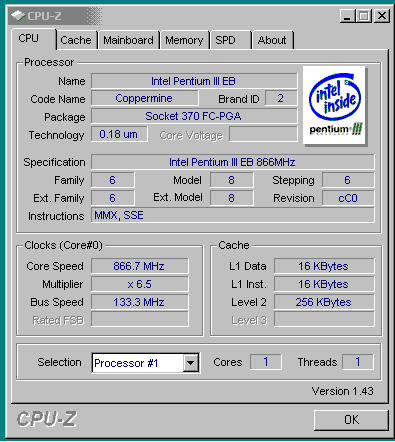Open the Processor selection dropdown arrow
Screen dimensions: 395x442
tap(191, 362)
